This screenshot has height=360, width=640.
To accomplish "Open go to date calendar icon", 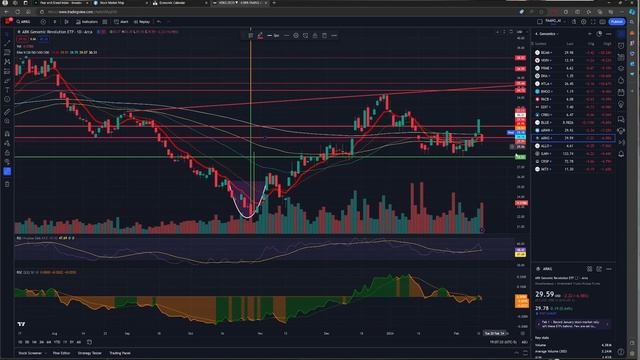I will 89,342.
